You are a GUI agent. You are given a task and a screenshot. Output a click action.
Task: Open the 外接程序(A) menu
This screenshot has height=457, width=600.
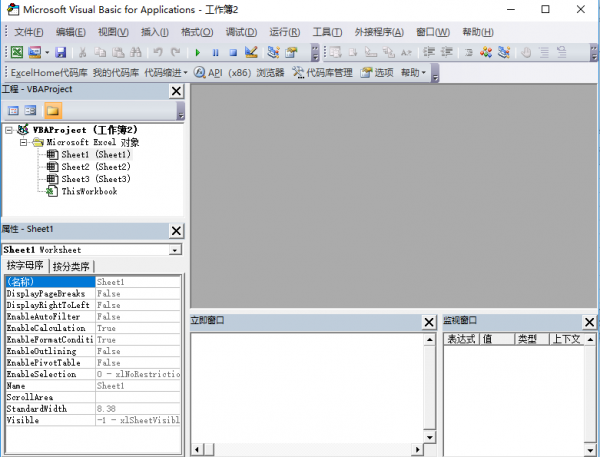click(x=379, y=32)
